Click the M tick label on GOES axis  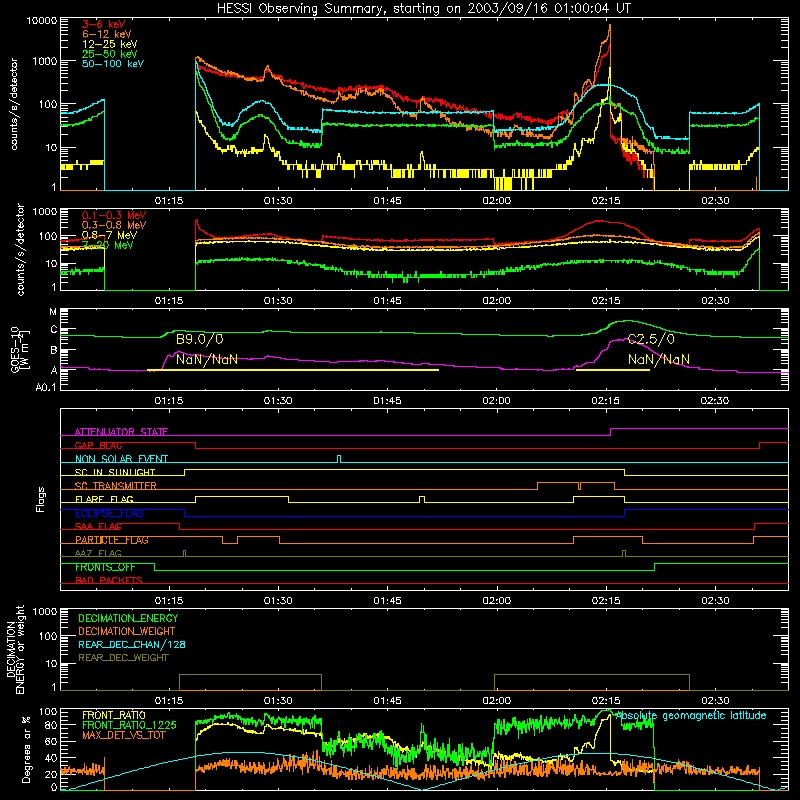click(53, 312)
